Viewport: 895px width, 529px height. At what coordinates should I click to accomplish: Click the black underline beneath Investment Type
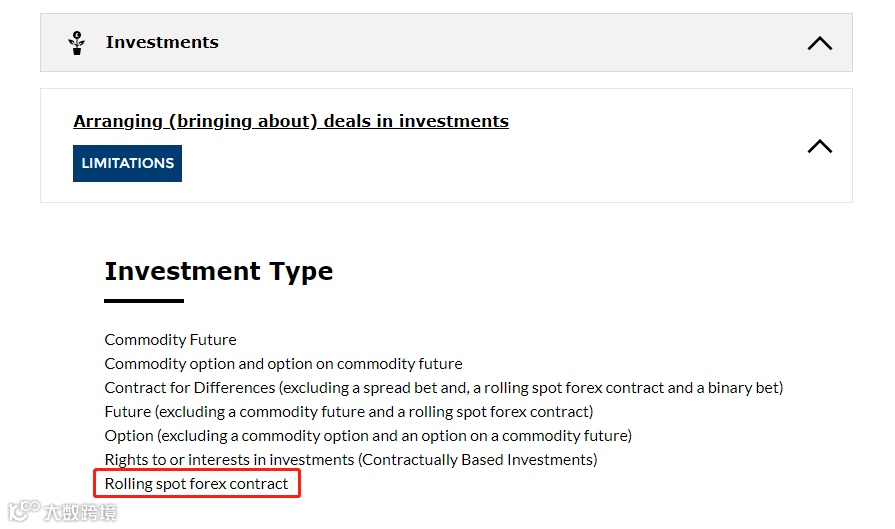144,300
